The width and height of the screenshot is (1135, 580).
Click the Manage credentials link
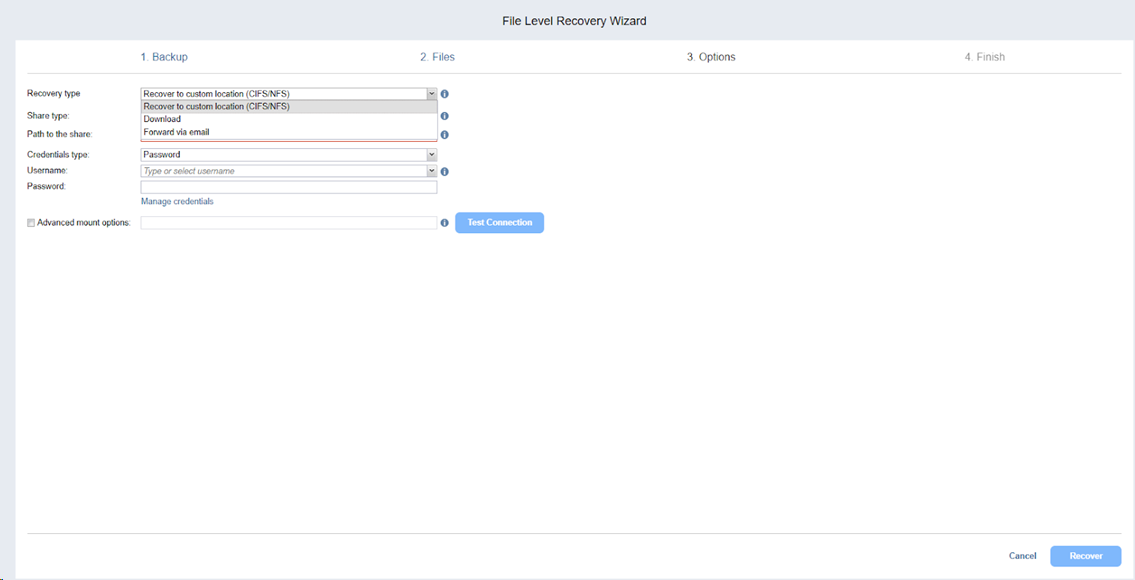tap(177, 201)
